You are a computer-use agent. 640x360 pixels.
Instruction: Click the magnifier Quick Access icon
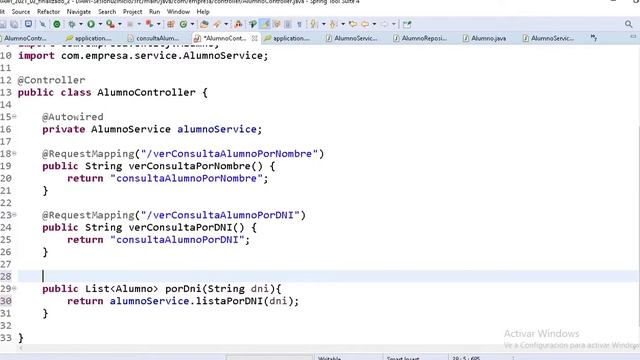click(x=629, y=24)
